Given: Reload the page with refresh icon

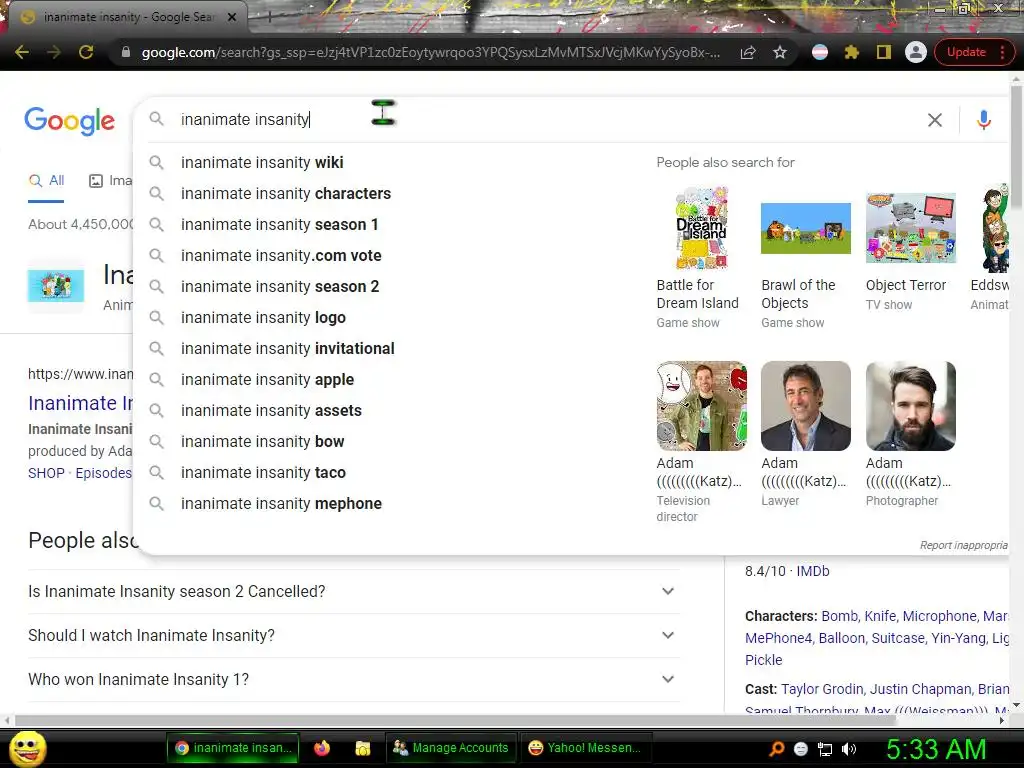Looking at the screenshot, I should (x=86, y=52).
